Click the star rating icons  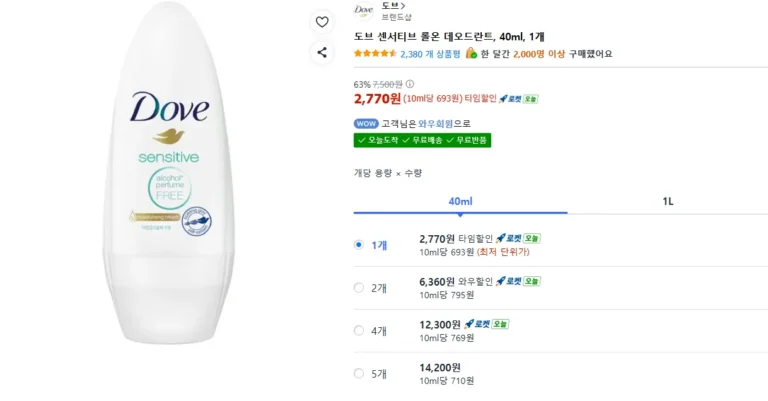coord(376,54)
